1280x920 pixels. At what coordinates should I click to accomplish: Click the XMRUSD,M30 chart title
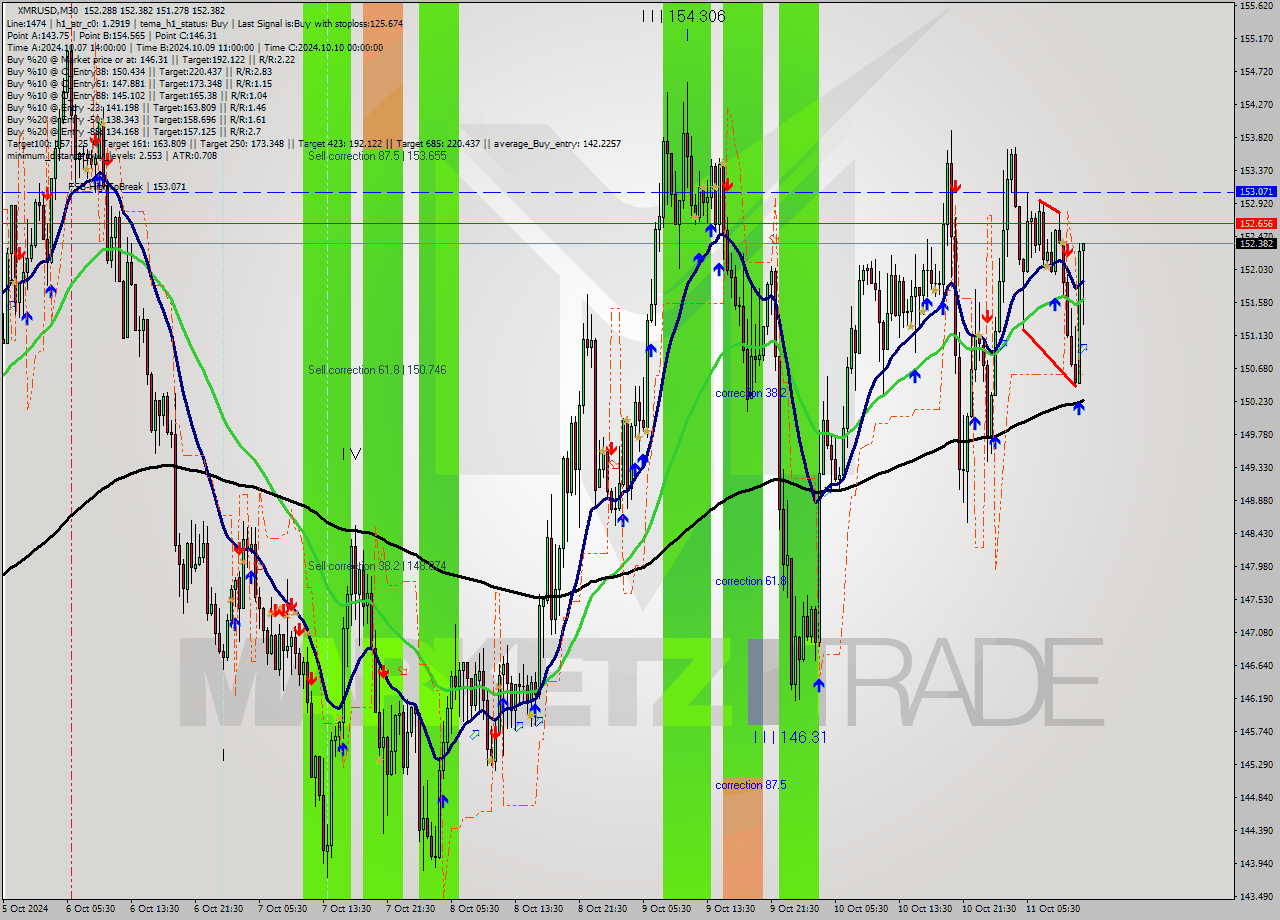point(46,11)
